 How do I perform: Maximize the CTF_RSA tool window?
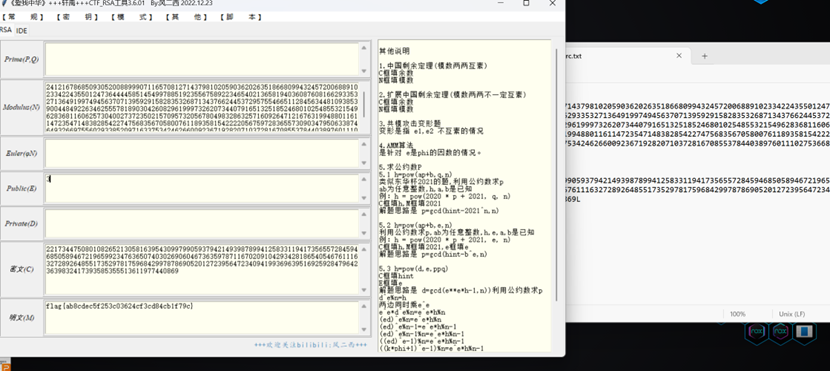click(526, 3)
